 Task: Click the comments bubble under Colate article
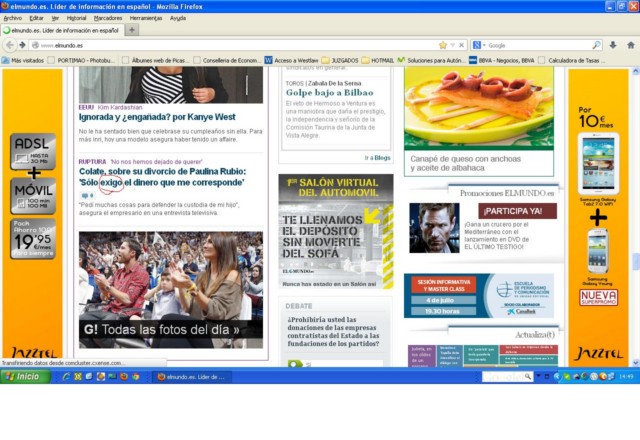coord(87,196)
